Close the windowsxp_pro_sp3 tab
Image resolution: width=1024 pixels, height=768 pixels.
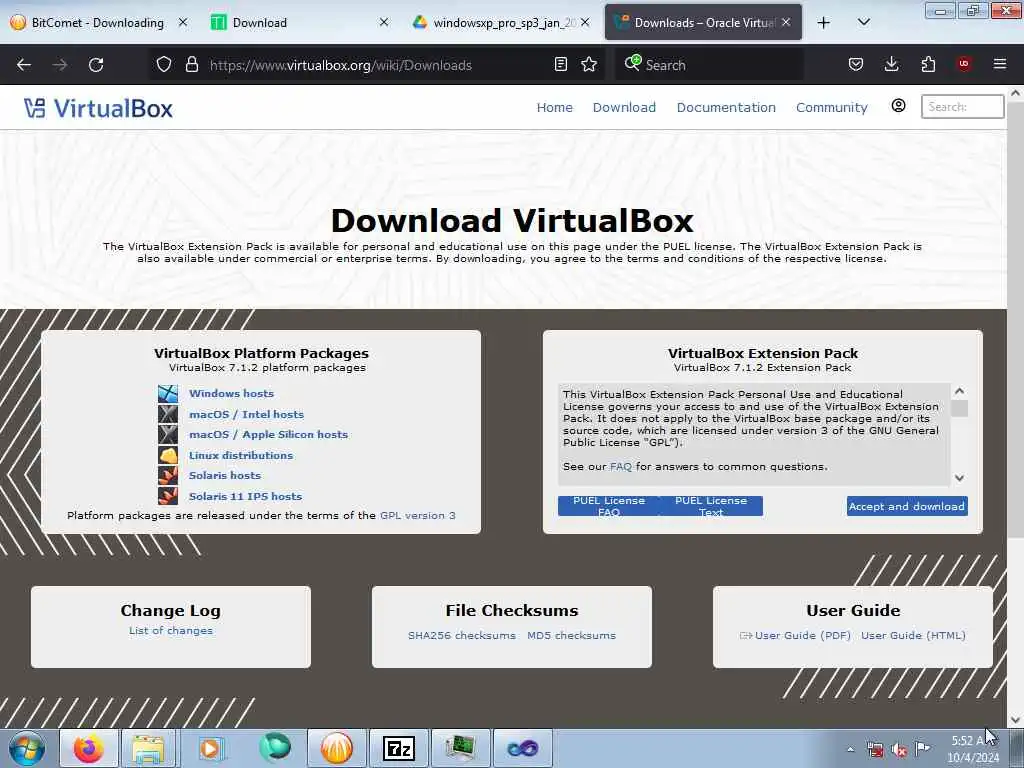[585, 22]
